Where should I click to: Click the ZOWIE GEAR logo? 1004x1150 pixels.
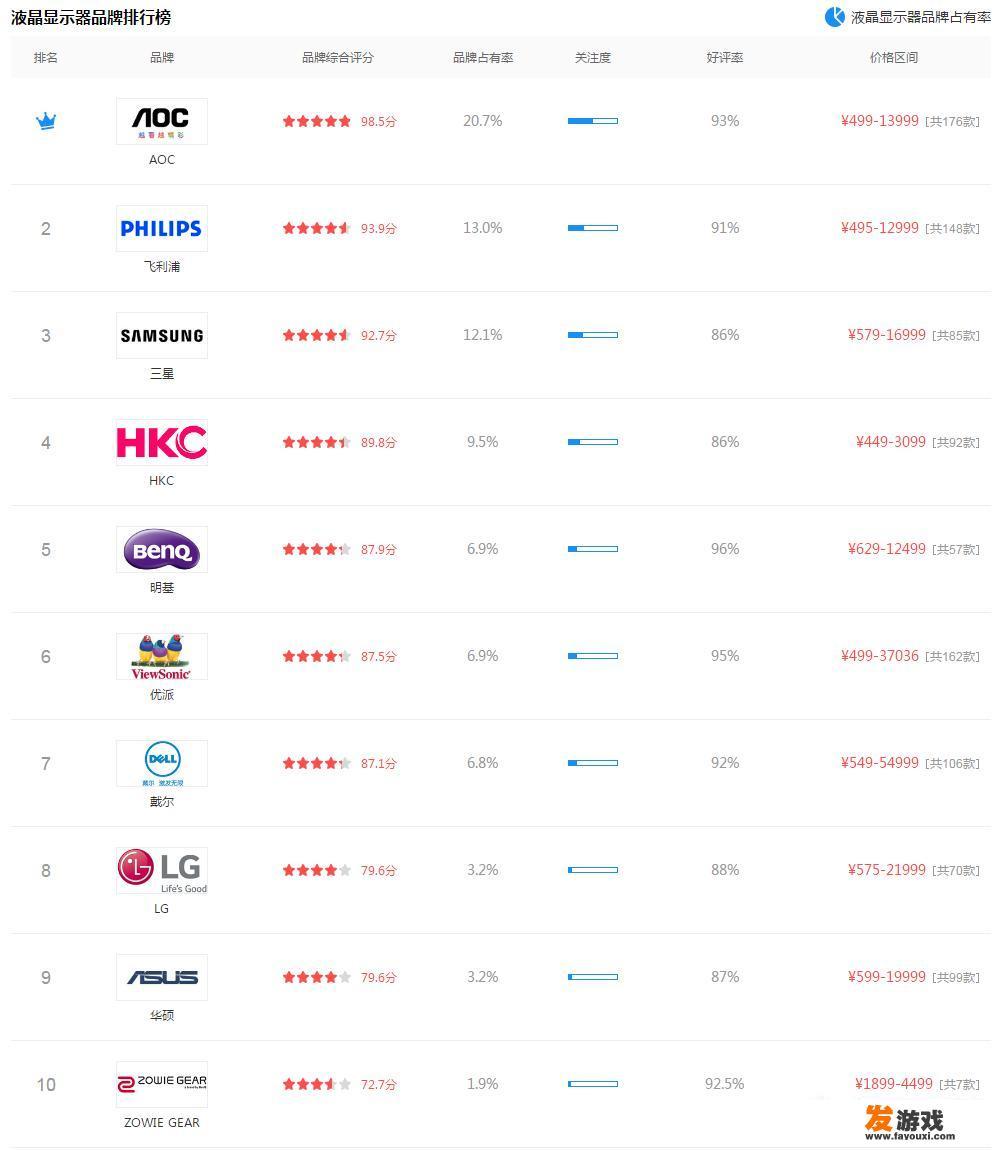point(161,1085)
